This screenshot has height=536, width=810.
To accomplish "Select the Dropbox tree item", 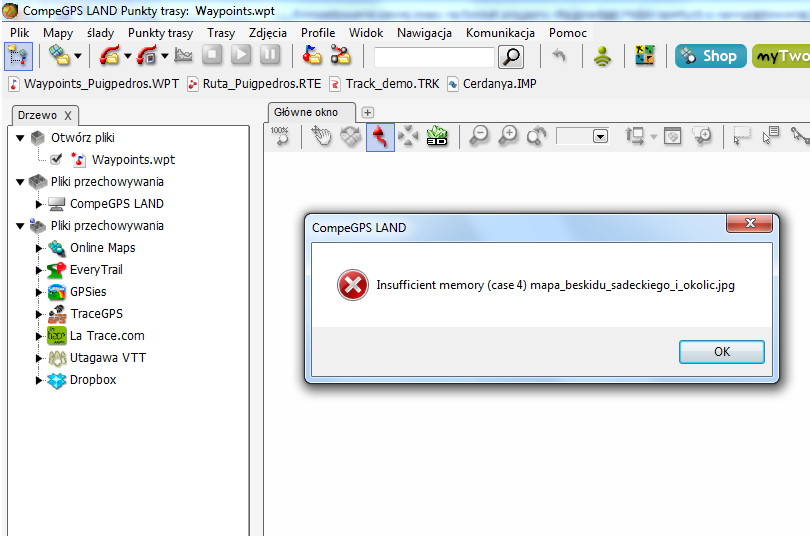I will coord(93,380).
